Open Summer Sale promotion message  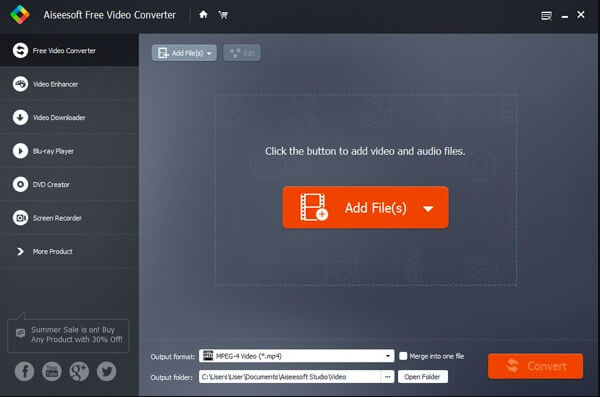68,335
